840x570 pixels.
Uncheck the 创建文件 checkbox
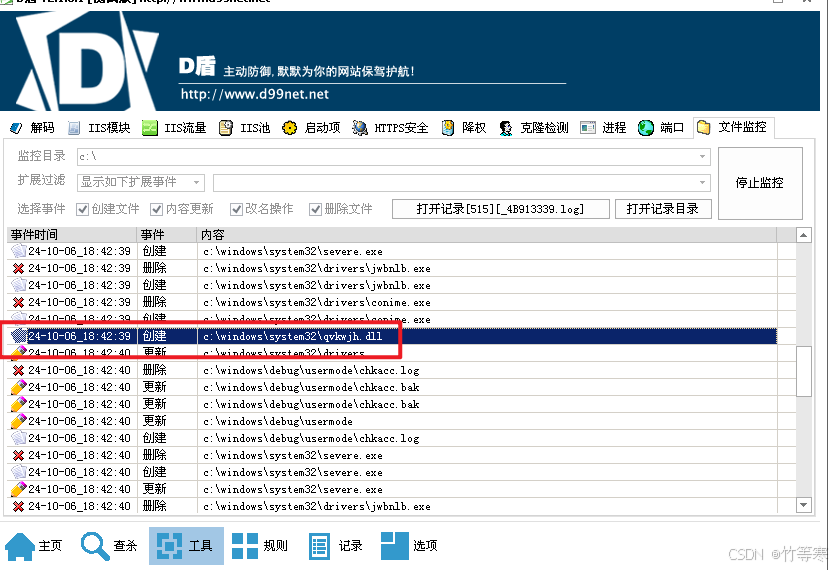[82, 209]
